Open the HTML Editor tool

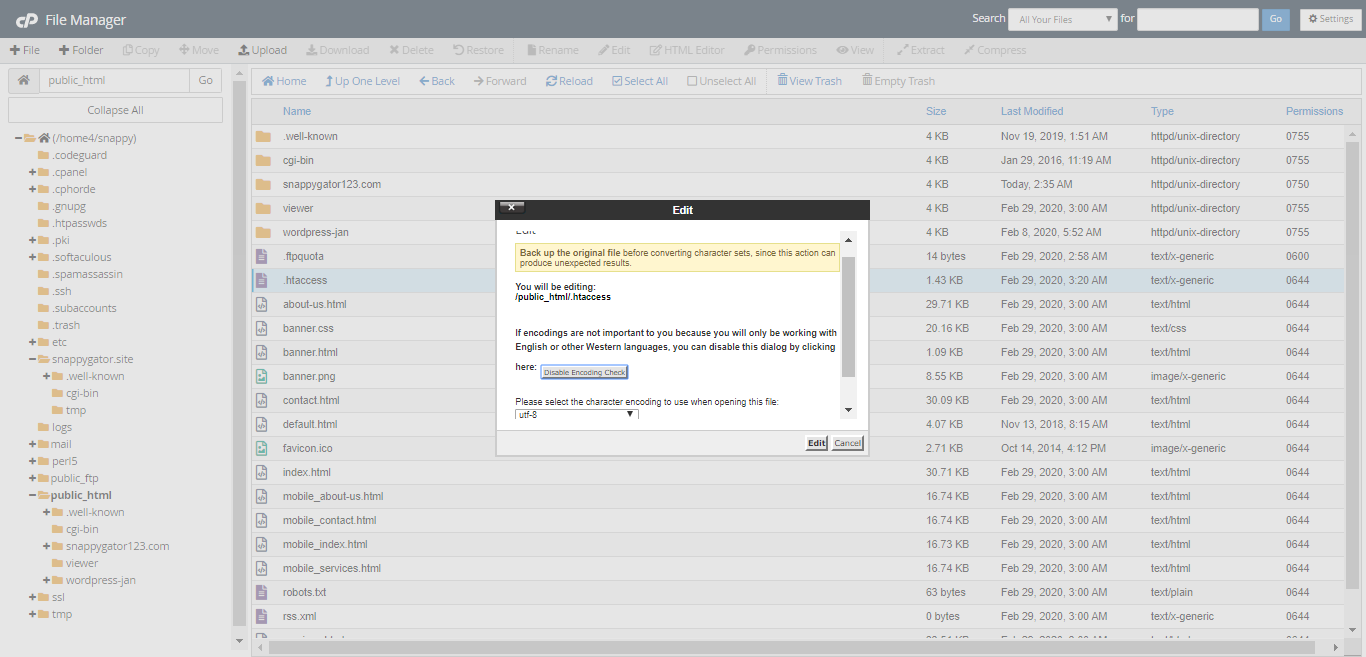click(686, 49)
